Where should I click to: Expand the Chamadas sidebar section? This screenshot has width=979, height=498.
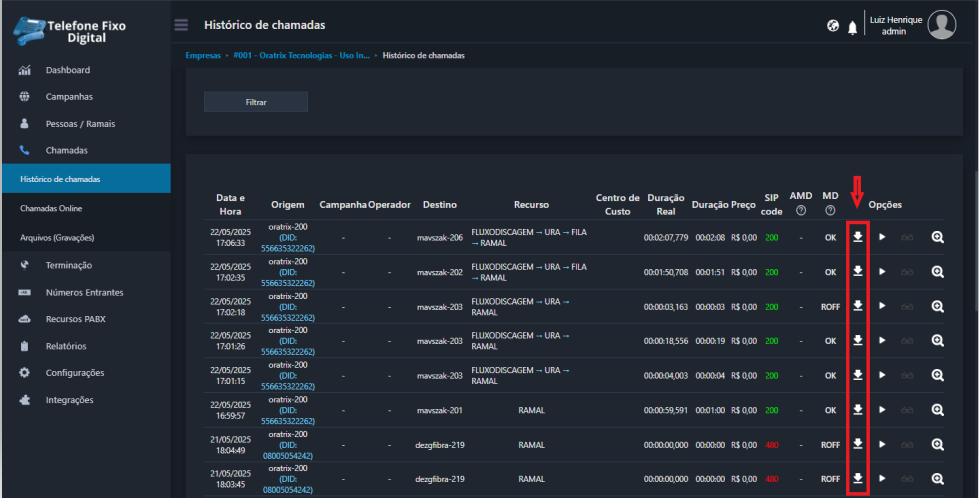66,150
